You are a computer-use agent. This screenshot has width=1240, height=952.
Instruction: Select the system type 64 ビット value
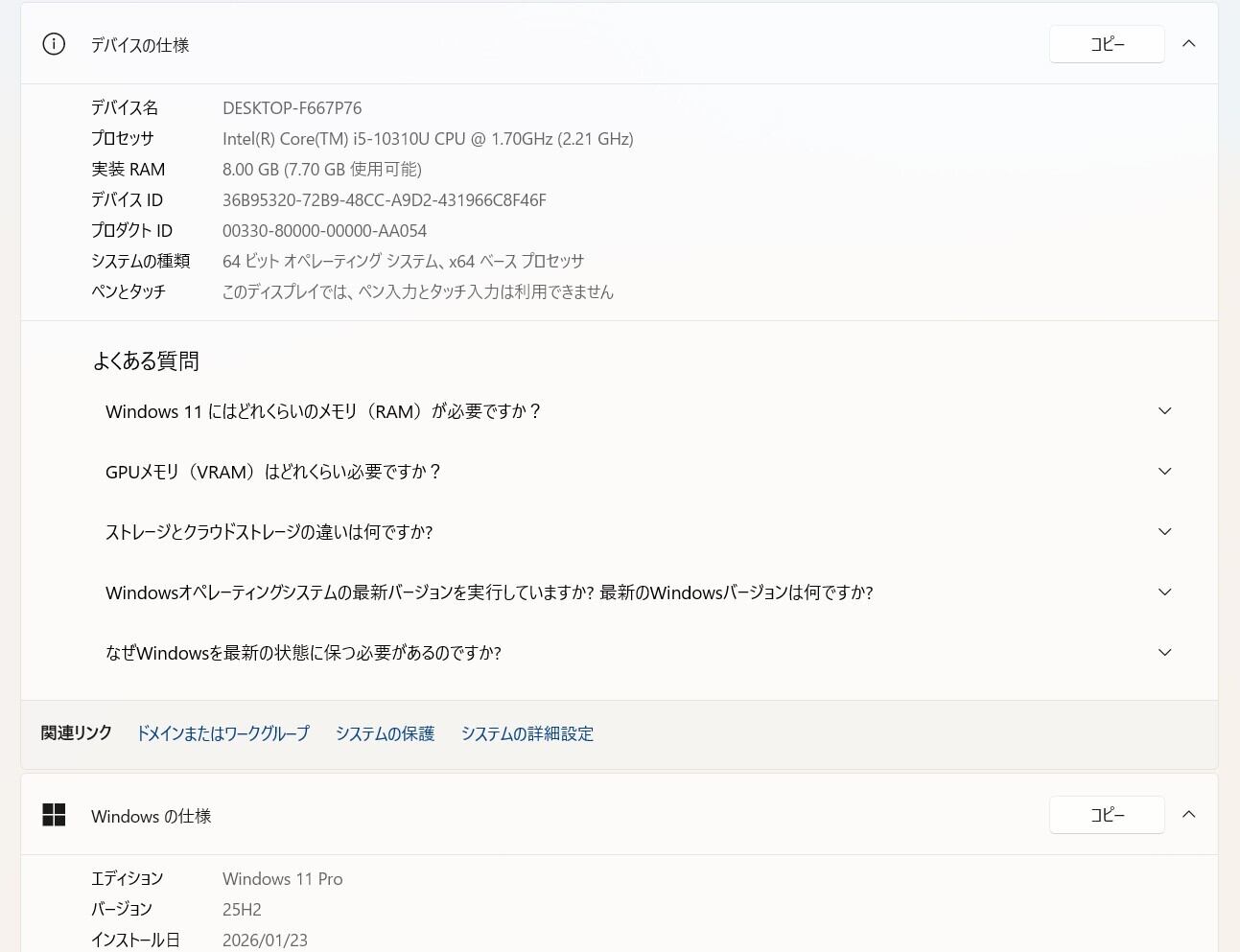point(403,262)
